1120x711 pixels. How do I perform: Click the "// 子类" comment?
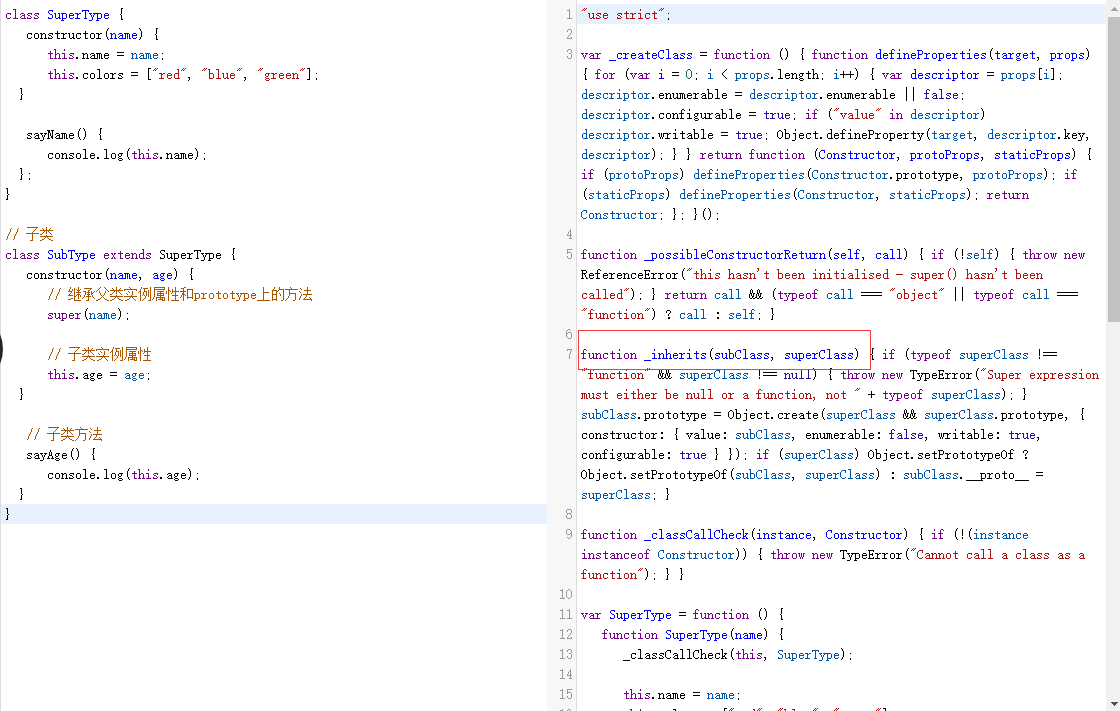[32, 234]
